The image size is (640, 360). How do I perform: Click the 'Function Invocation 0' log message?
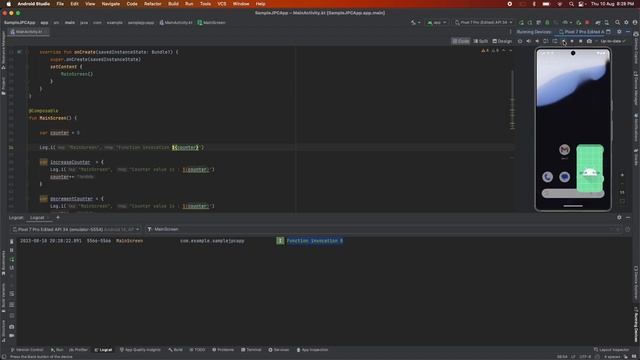click(x=315, y=241)
